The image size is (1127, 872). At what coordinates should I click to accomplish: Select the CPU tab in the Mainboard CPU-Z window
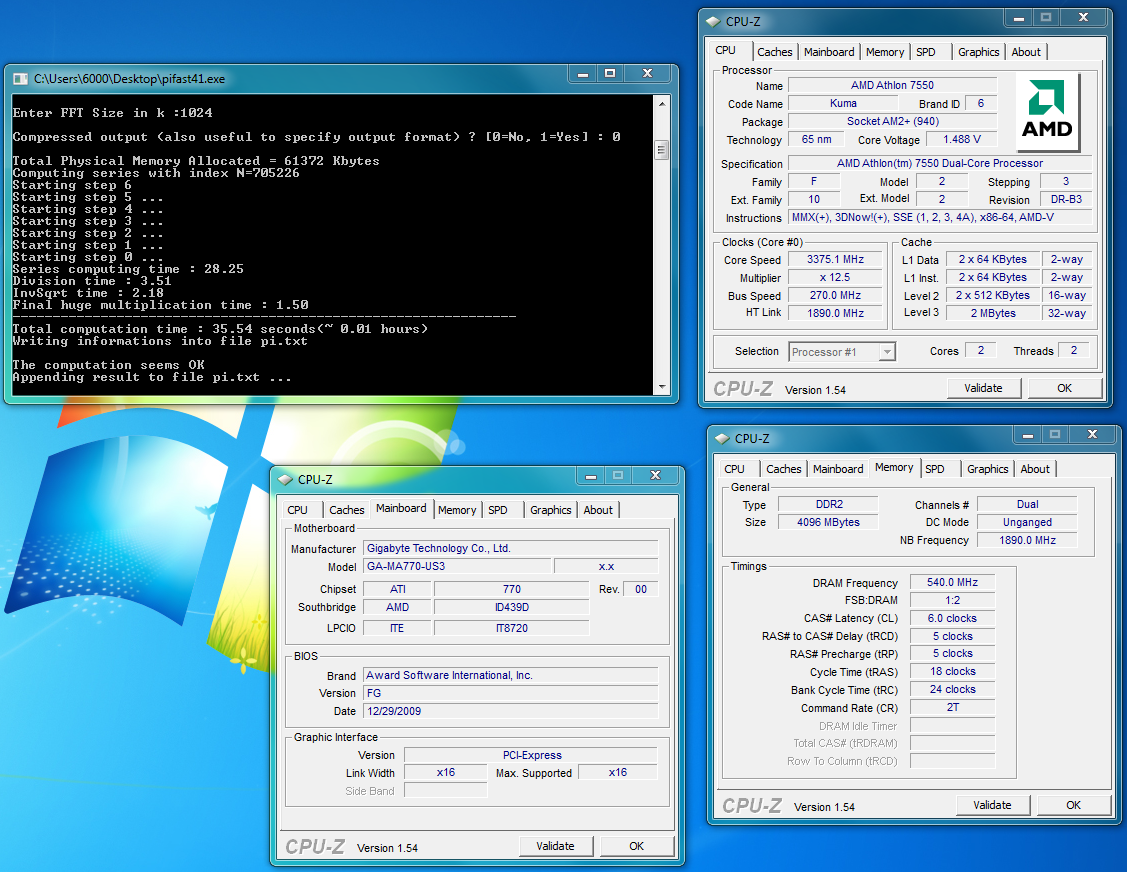tap(298, 510)
